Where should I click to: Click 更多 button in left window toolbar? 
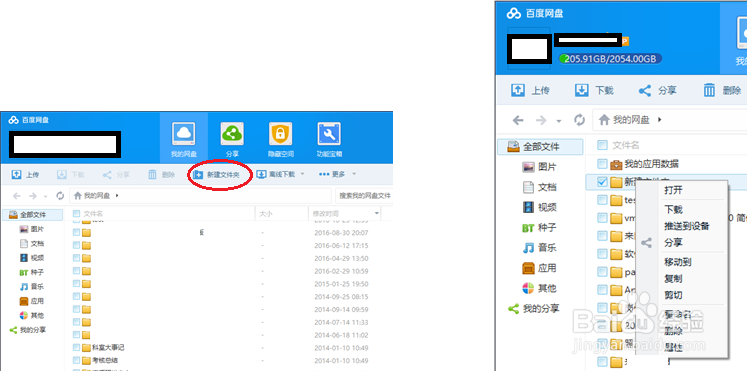[332, 174]
